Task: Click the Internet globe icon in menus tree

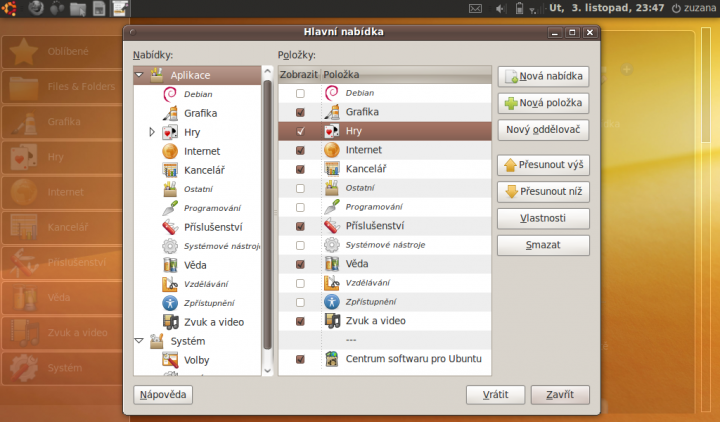Action: point(170,151)
